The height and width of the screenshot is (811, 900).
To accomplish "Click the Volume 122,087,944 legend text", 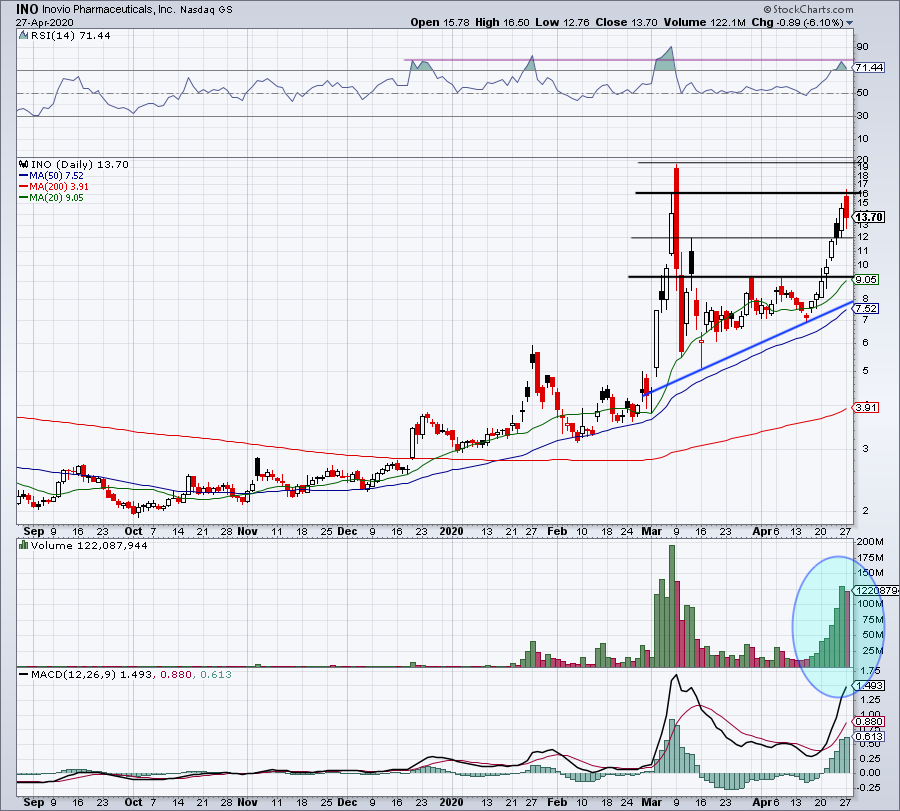I will coord(89,545).
